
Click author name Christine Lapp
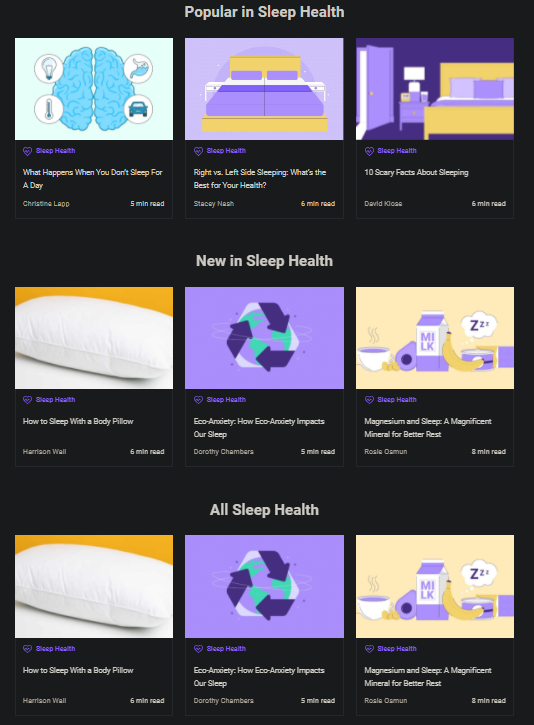point(46,203)
